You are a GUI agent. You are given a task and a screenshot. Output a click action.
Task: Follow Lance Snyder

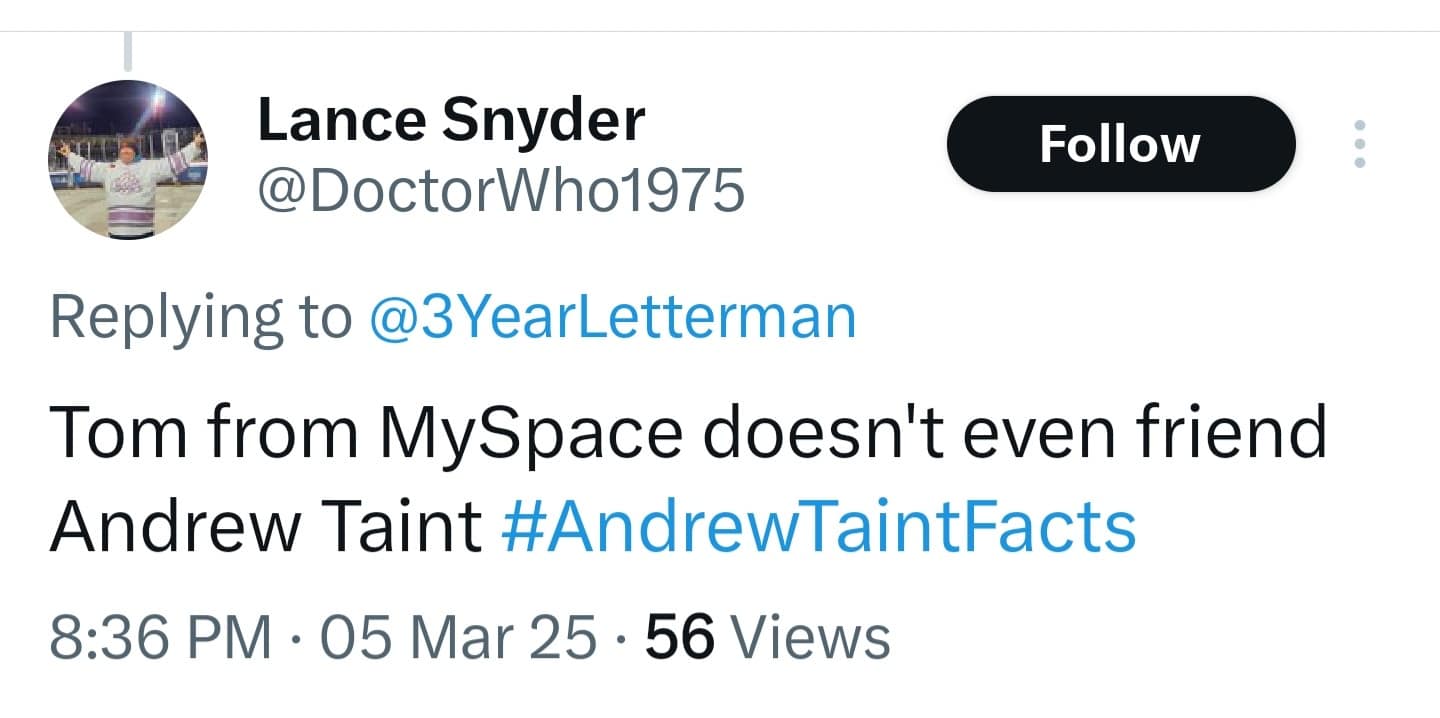(1120, 144)
